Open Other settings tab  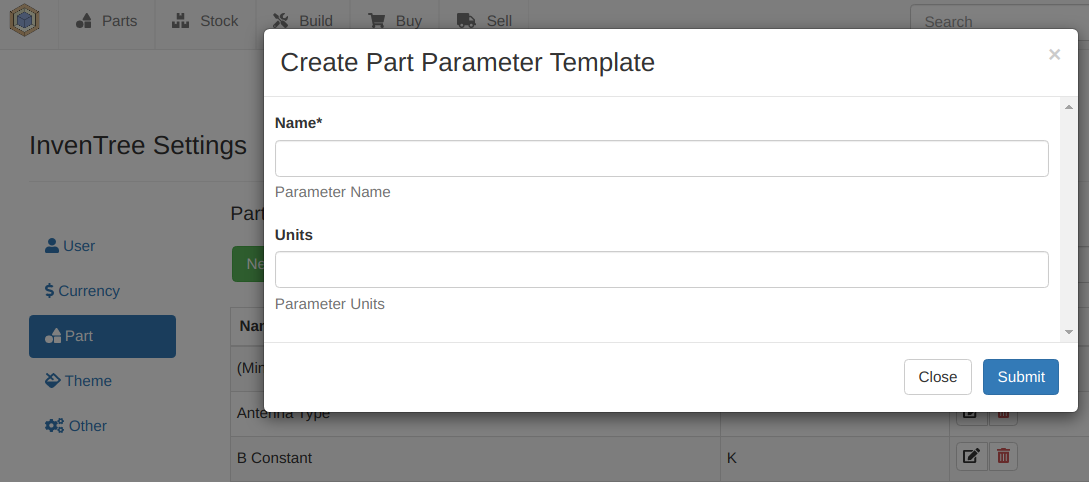pos(76,426)
